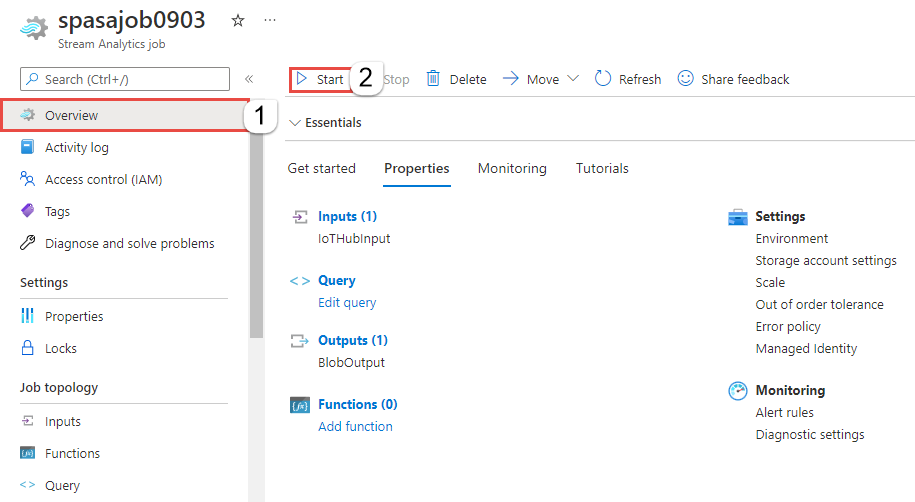The width and height of the screenshot is (915, 502).
Task: Click the Functions icon in sidebar
Action: (27, 453)
